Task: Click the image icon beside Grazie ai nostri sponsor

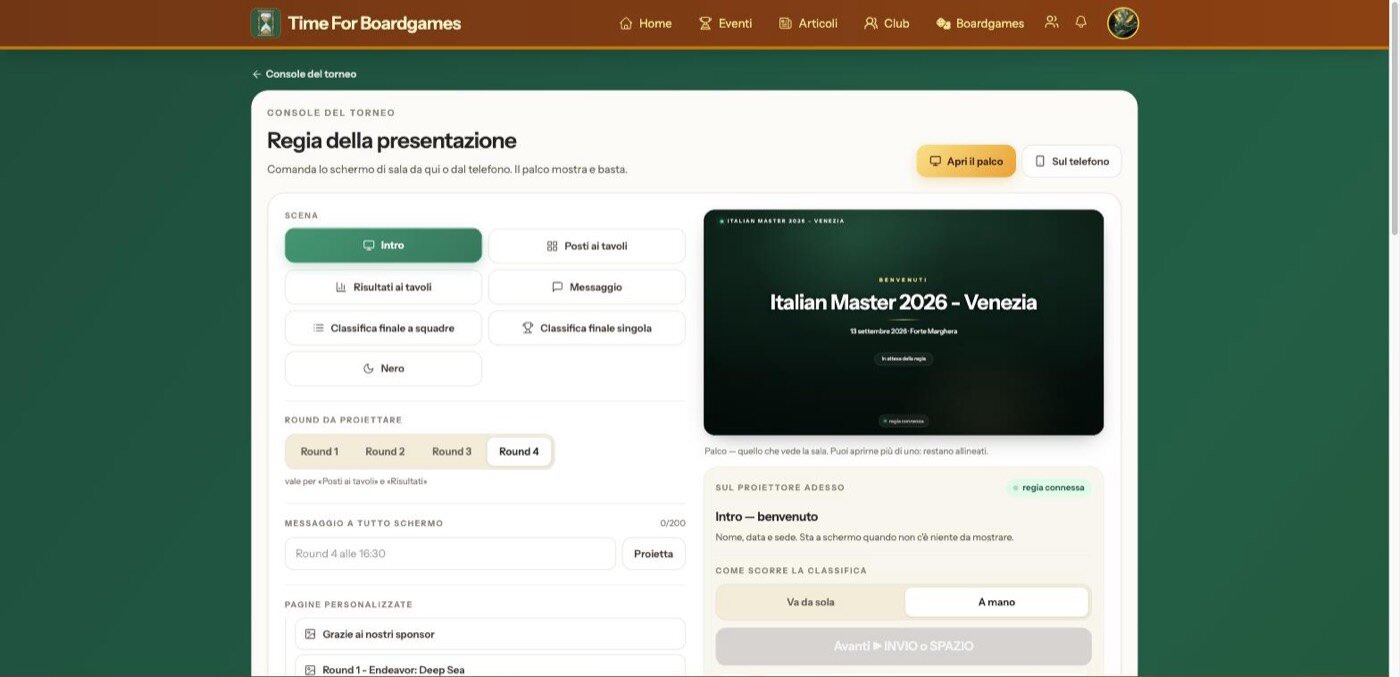Action: click(310, 634)
